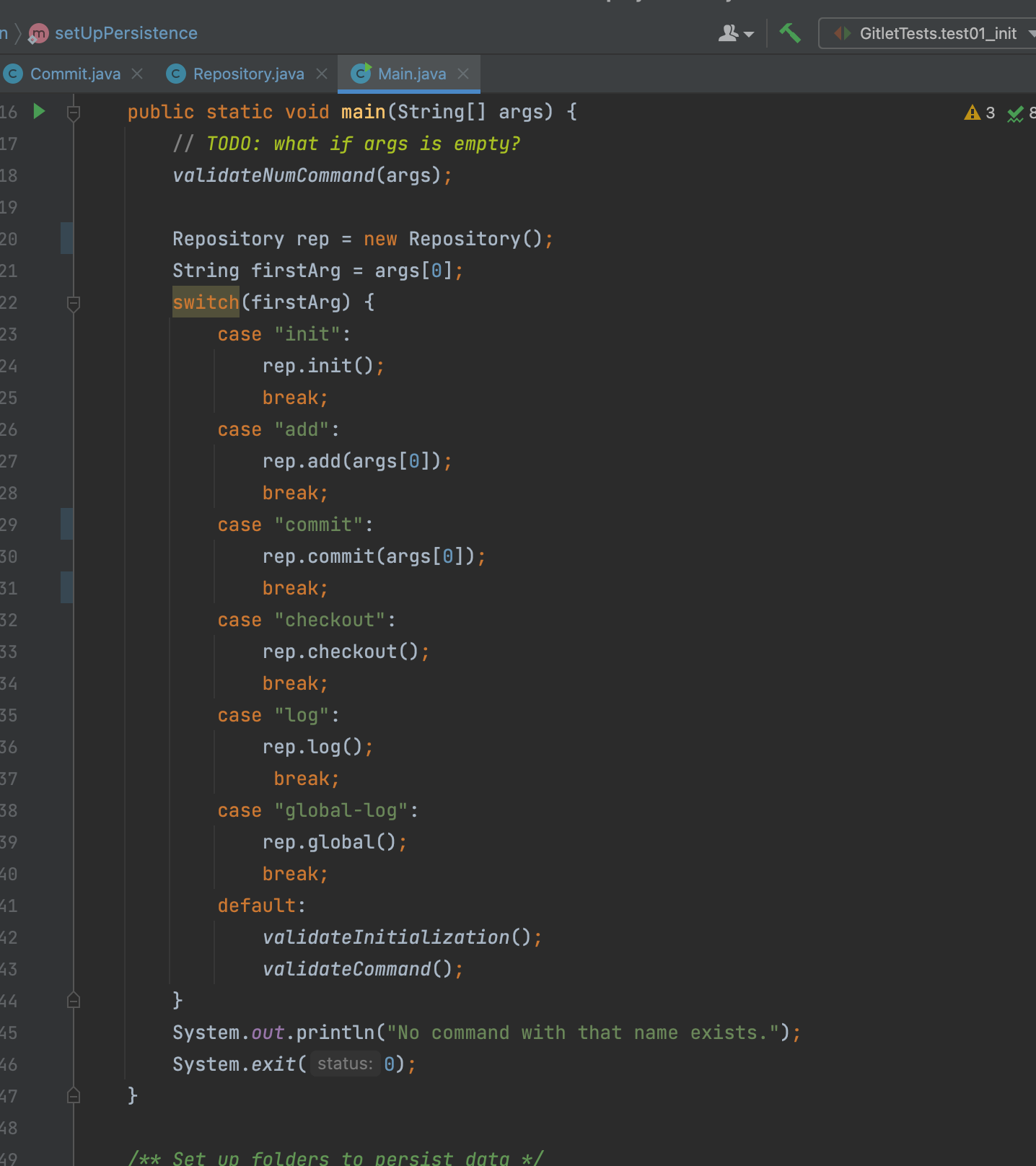The height and width of the screenshot is (1166, 1036).
Task: Click the status parameter hint in System.exit
Action: pyautogui.click(x=345, y=1064)
